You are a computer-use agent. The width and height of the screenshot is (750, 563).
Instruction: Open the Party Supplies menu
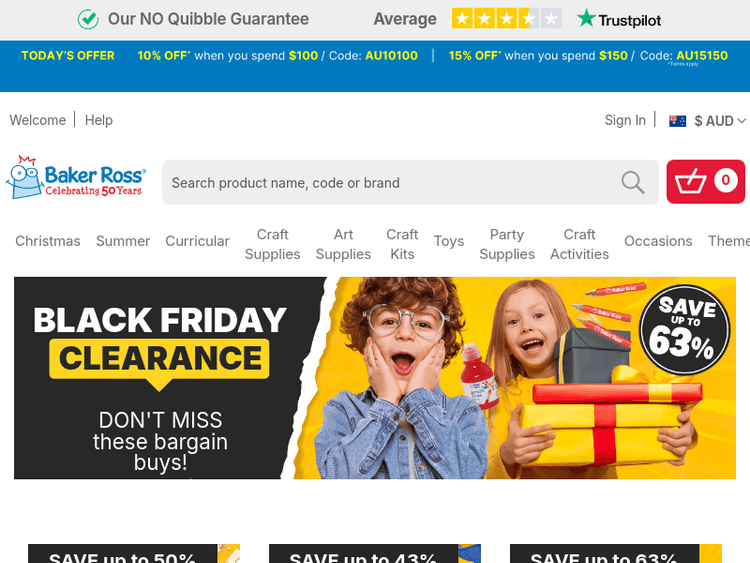[507, 244]
